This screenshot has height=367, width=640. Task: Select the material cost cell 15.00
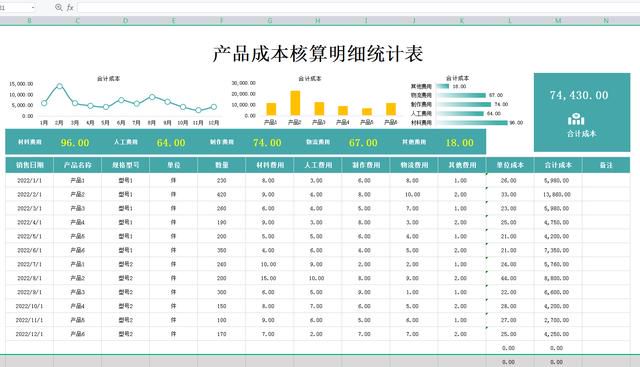point(269,278)
